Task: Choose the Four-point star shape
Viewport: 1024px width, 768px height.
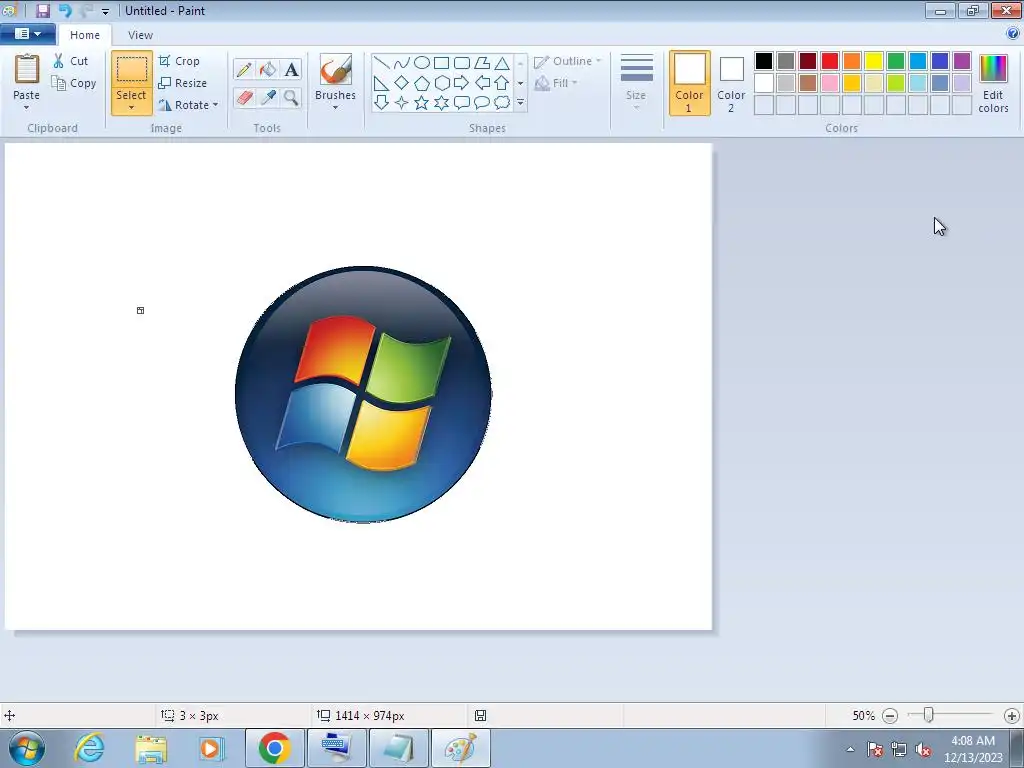Action: click(402, 103)
